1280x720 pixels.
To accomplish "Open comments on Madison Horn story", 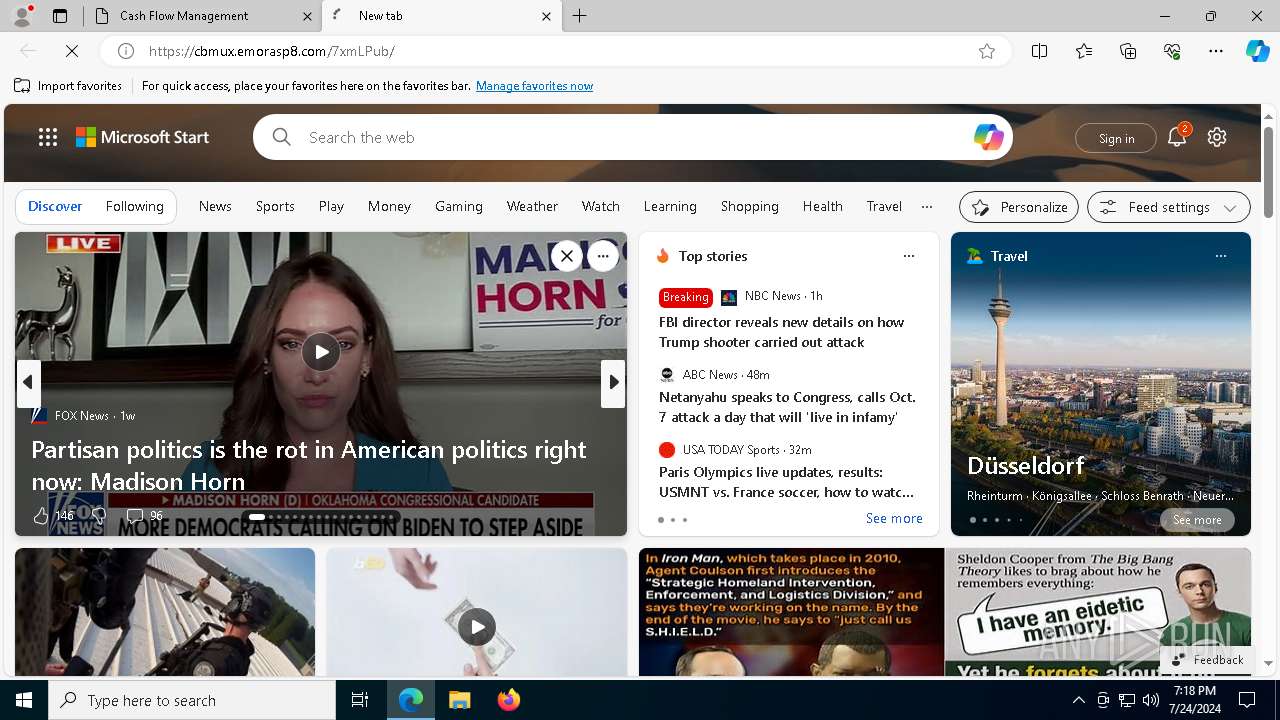I will 144,516.
